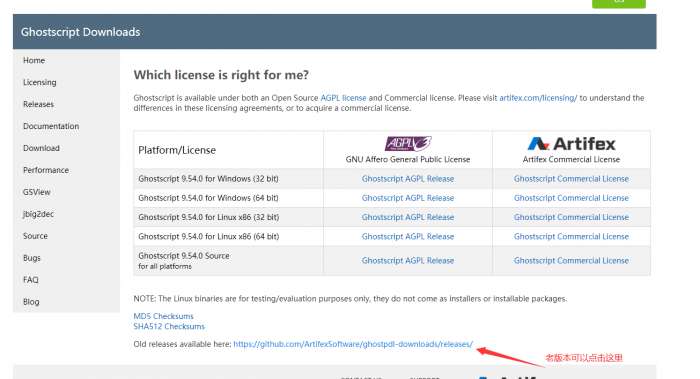Open Commercial License for Windows 32 bit
The image size is (700, 379).
571,179
